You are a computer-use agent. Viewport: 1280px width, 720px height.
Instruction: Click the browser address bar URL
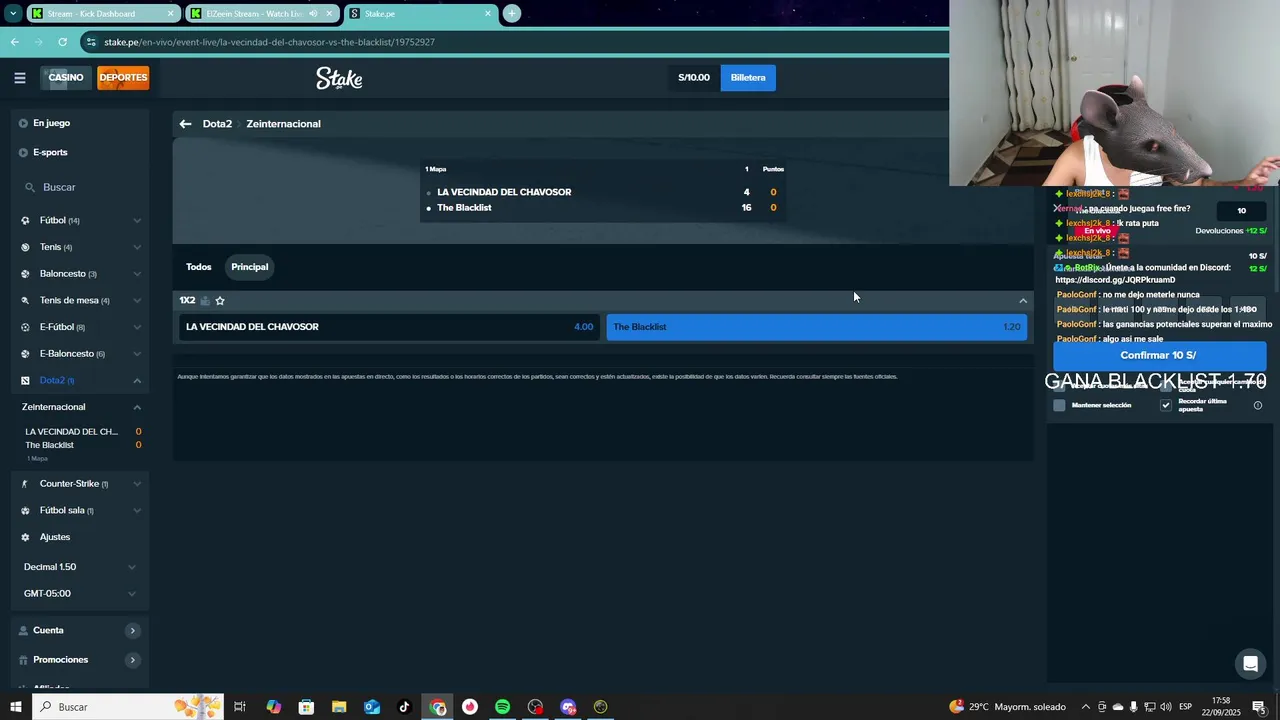tap(270, 42)
